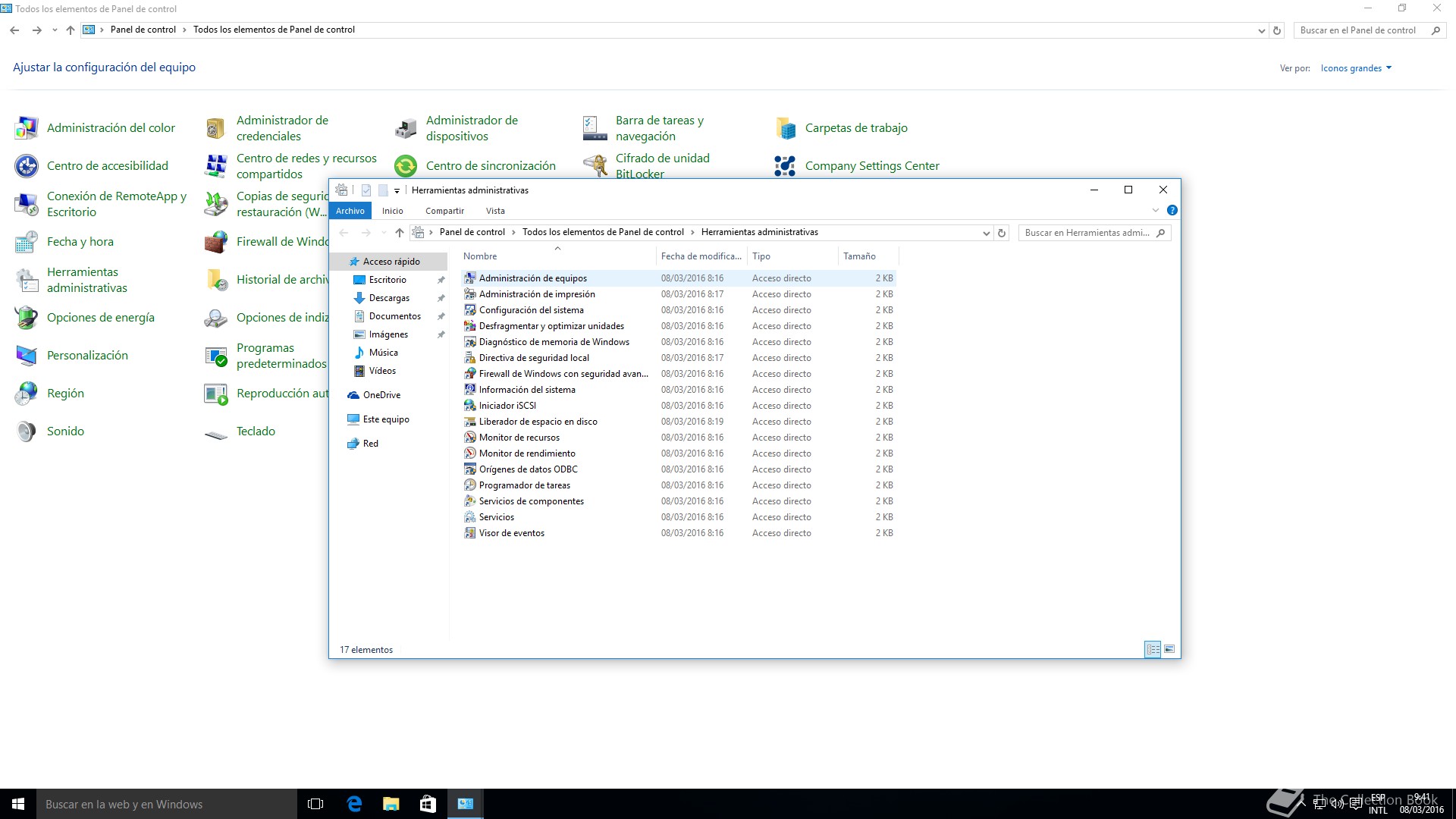Open Carpetas de trabajo icon in Control Panel
The height and width of the screenshot is (819, 1456).
[785, 128]
